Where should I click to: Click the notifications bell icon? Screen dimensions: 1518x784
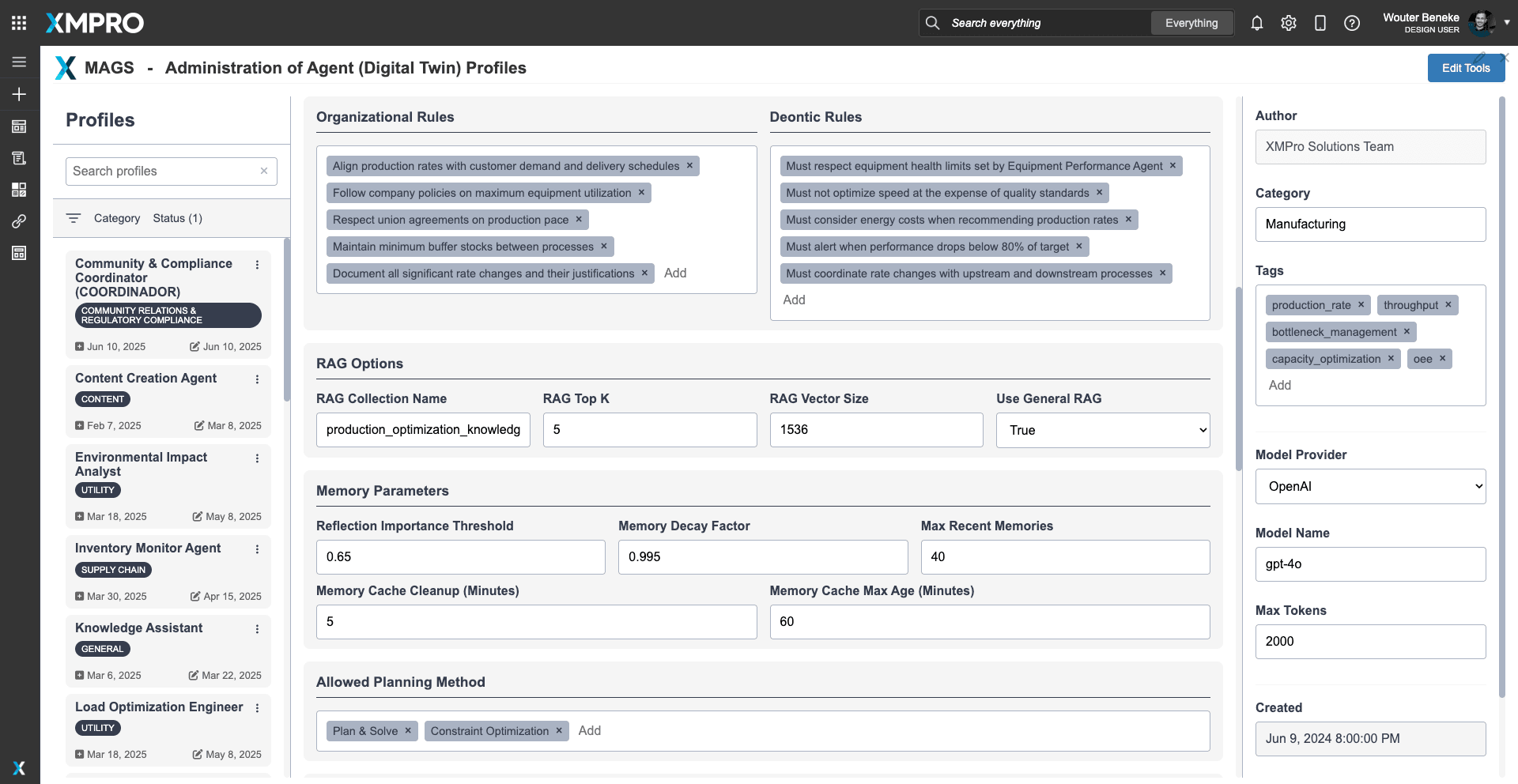point(1256,23)
